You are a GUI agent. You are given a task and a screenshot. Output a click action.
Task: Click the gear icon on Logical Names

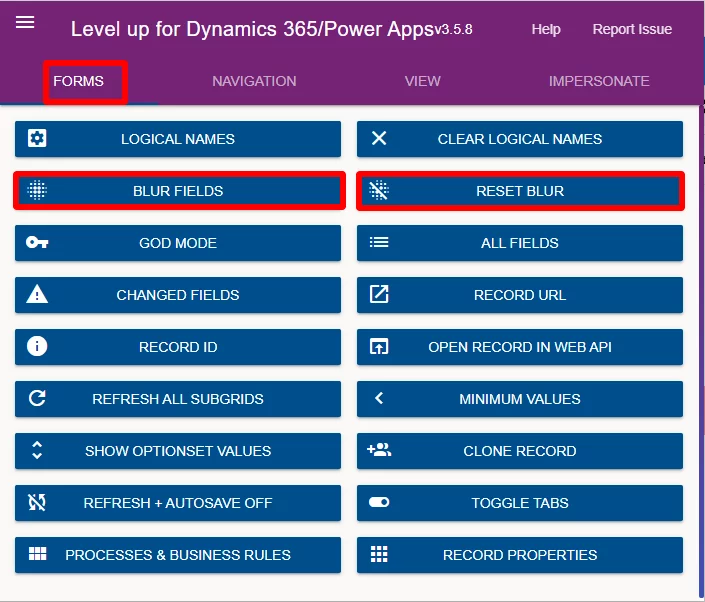(x=37, y=138)
